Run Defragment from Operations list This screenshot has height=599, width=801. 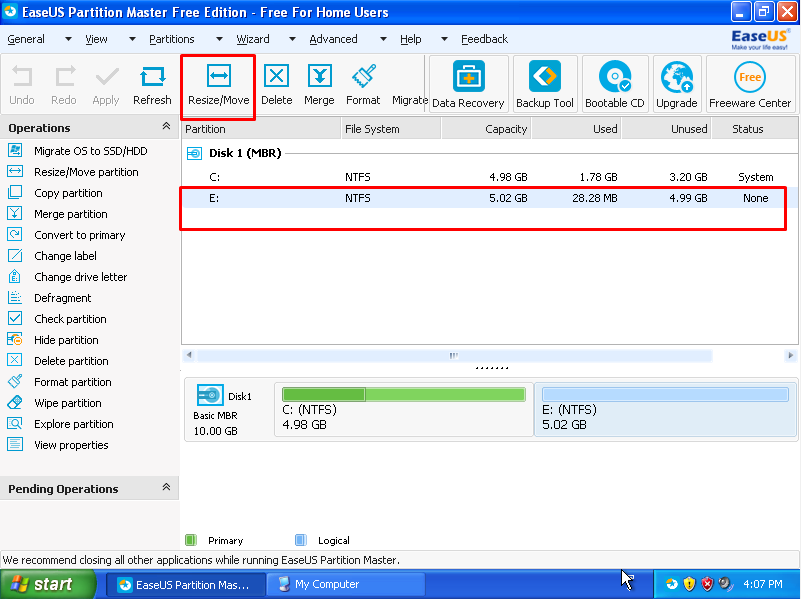(62, 297)
